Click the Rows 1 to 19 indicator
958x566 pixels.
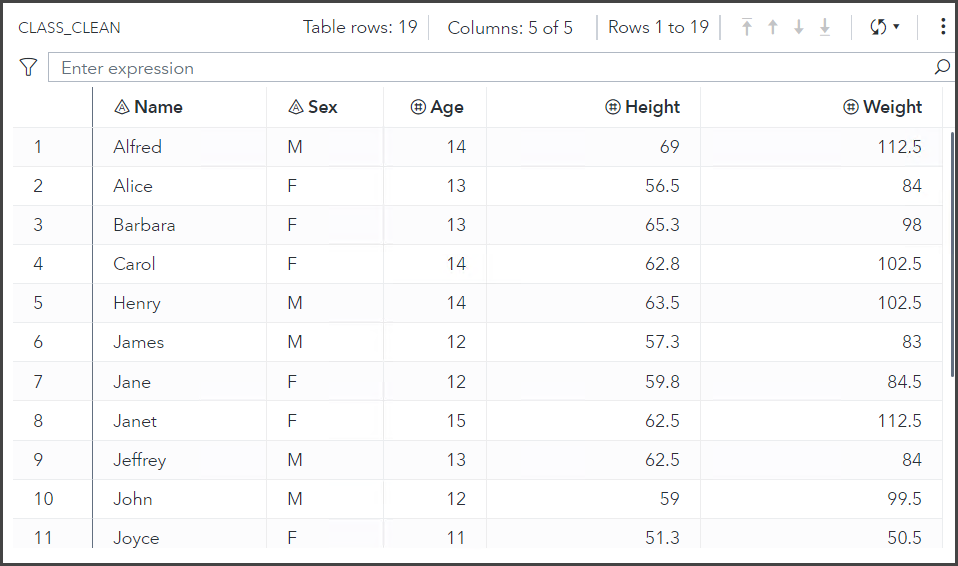click(x=658, y=28)
